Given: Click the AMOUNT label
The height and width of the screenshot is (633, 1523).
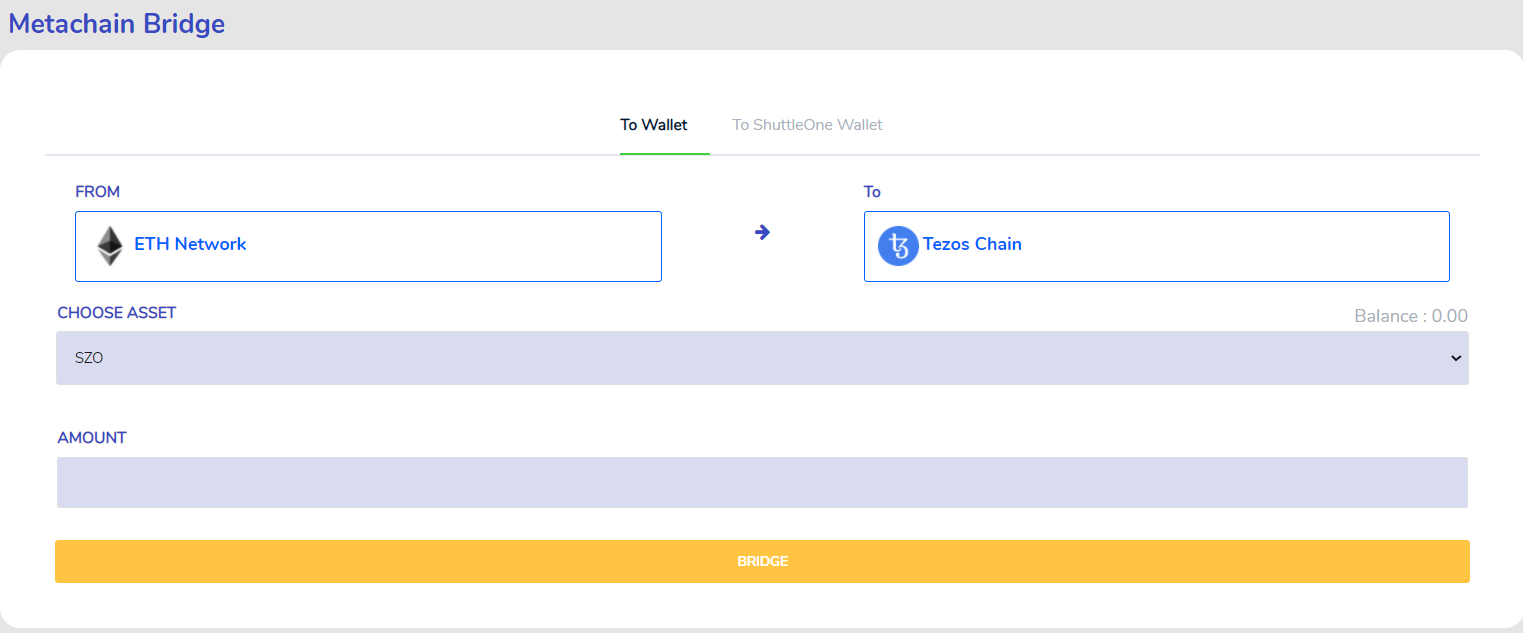Looking at the screenshot, I should point(92,438).
